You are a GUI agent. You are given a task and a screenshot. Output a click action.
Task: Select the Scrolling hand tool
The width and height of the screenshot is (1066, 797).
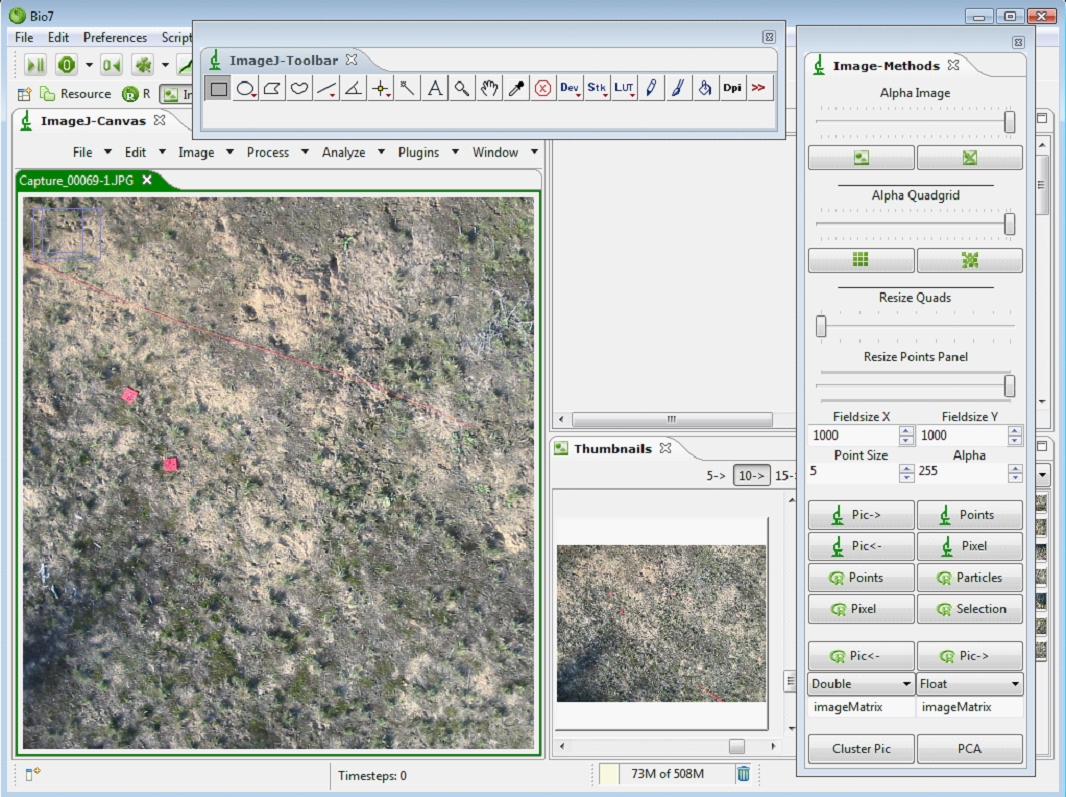coord(488,88)
